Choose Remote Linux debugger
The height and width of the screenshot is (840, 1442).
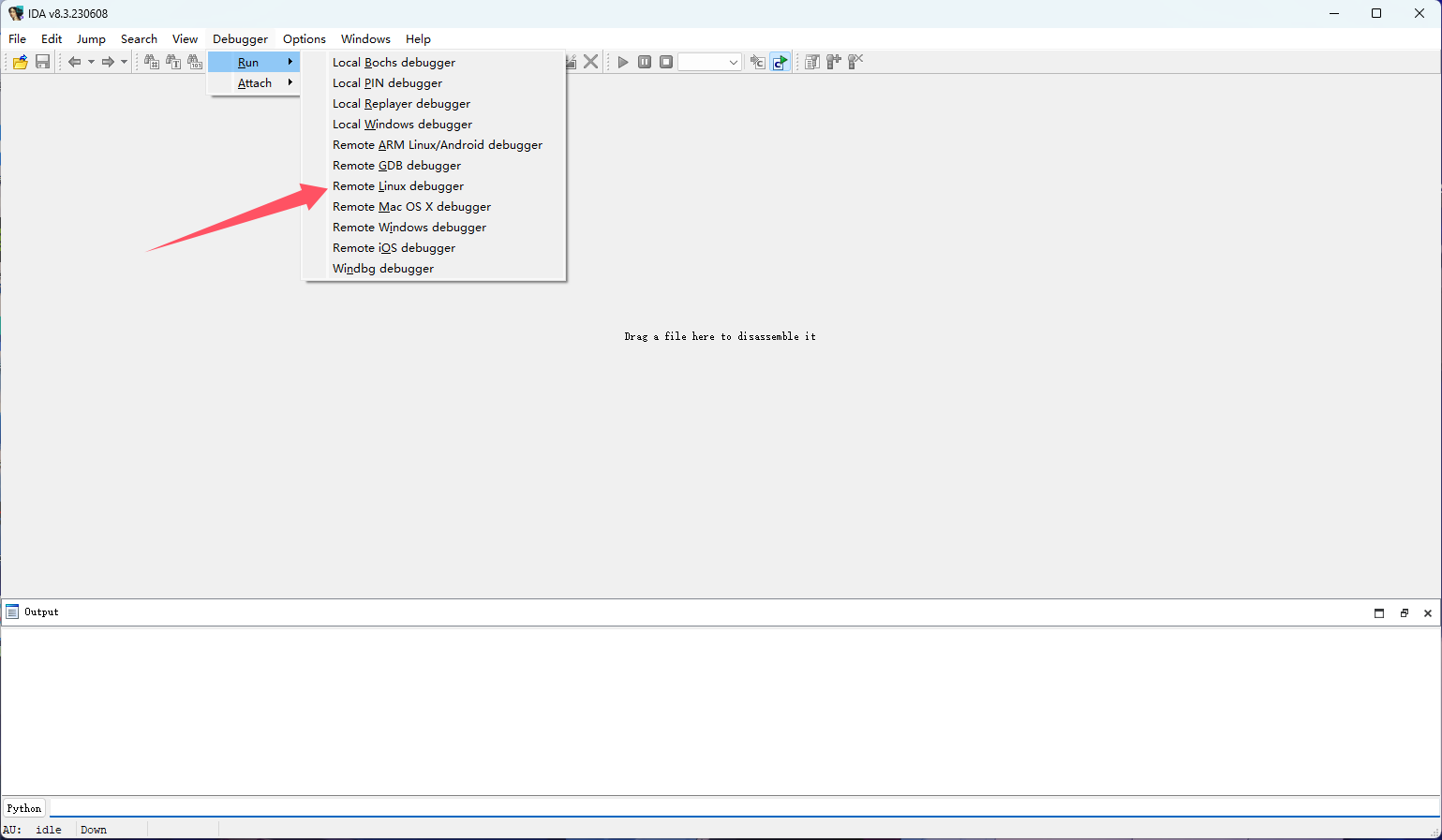pos(435,185)
